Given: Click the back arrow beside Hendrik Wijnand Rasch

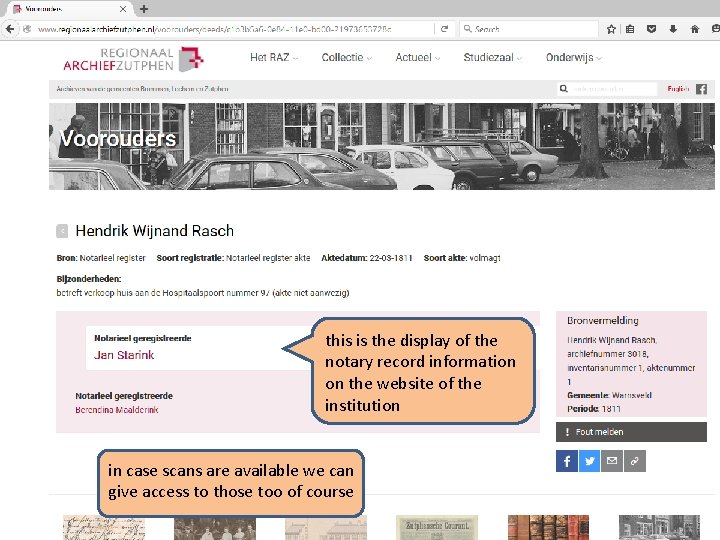Looking at the screenshot, I should (62, 231).
